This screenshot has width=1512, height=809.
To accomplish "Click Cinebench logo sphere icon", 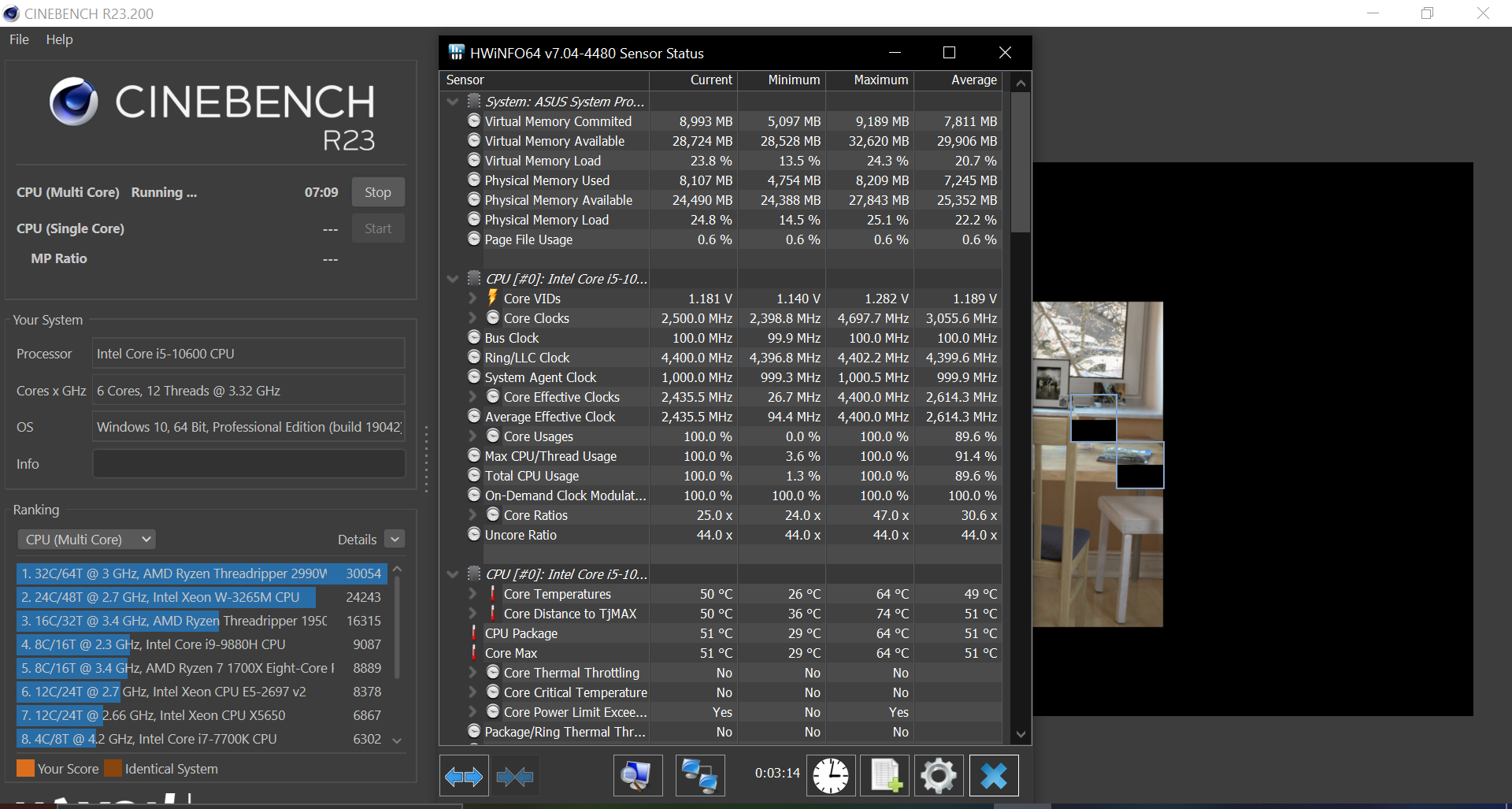I will coord(74,102).
